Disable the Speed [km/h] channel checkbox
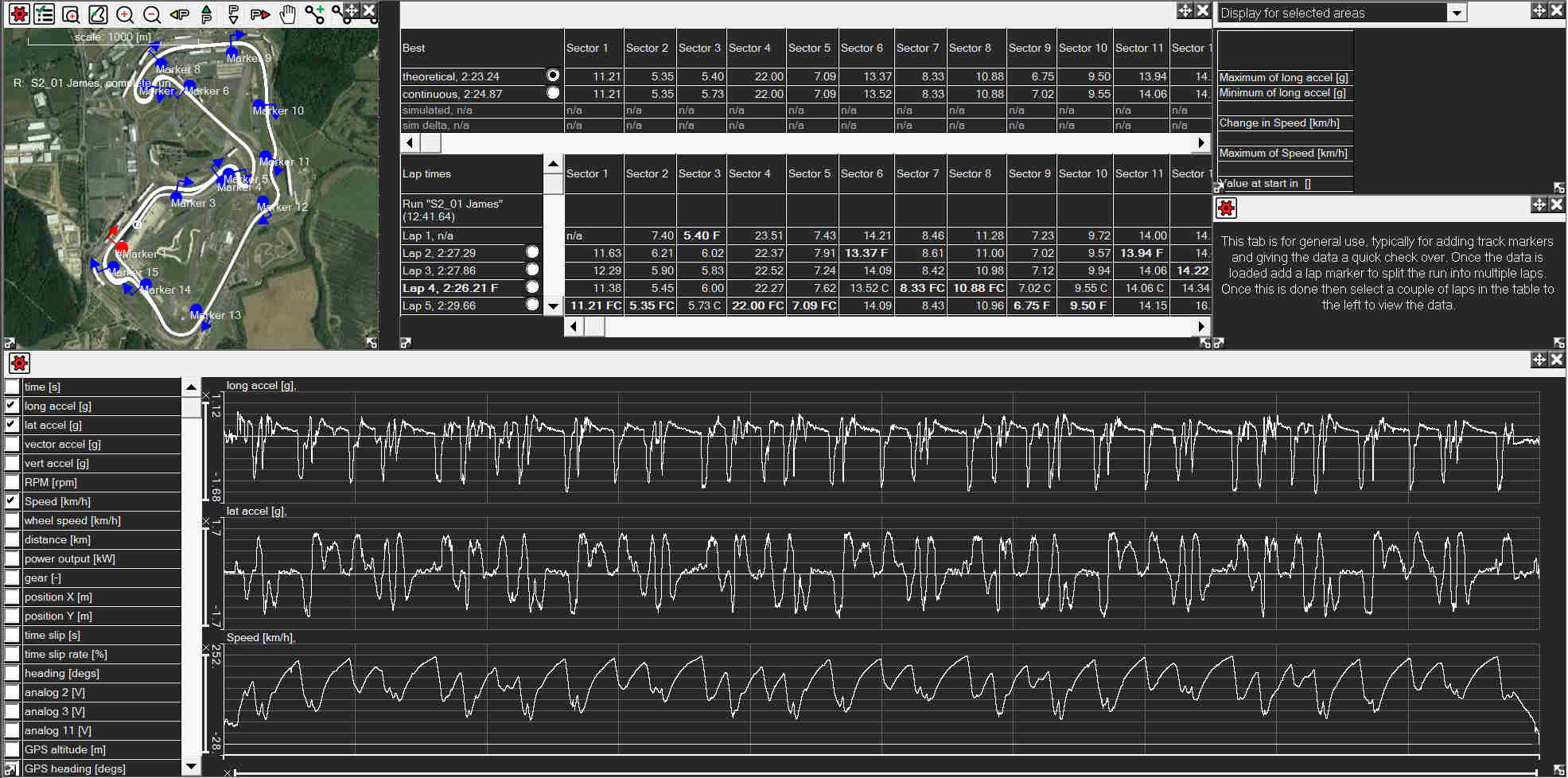 12,501
